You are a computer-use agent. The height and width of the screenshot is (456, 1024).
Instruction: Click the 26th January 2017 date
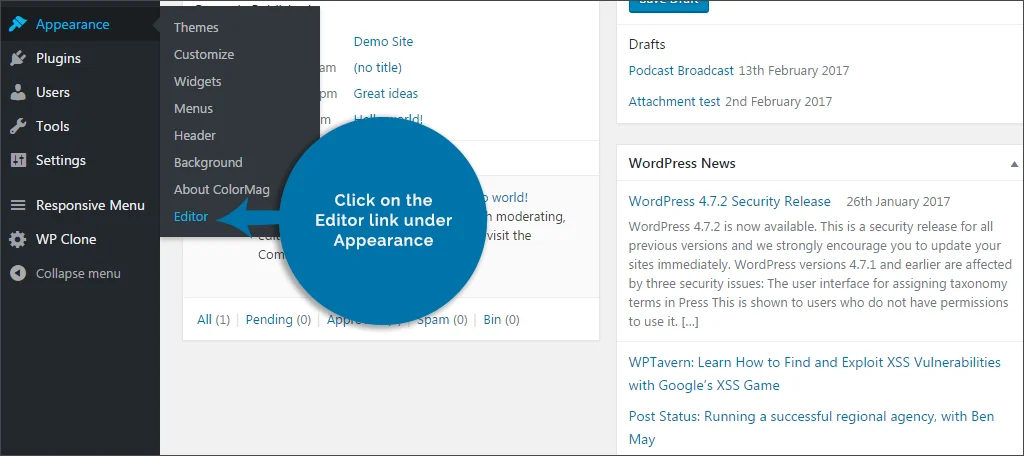(899, 201)
